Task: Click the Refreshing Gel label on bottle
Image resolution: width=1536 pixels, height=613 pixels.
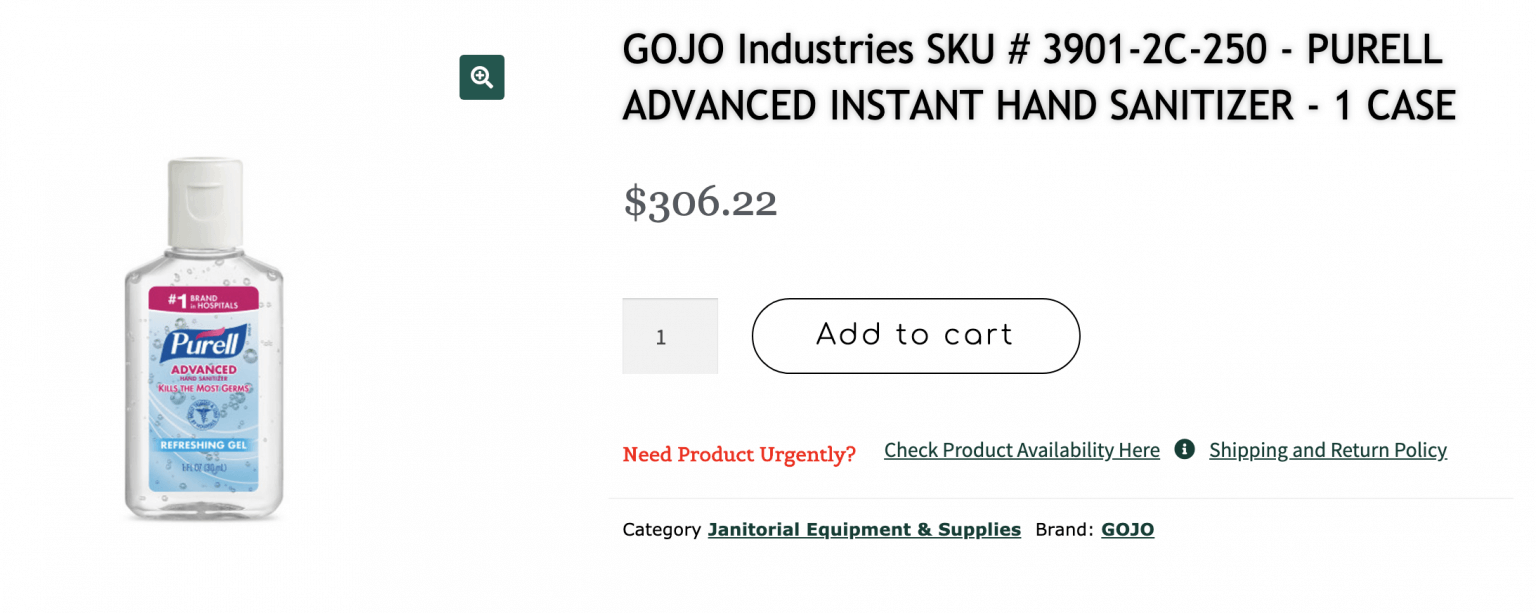Action: (x=204, y=444)
